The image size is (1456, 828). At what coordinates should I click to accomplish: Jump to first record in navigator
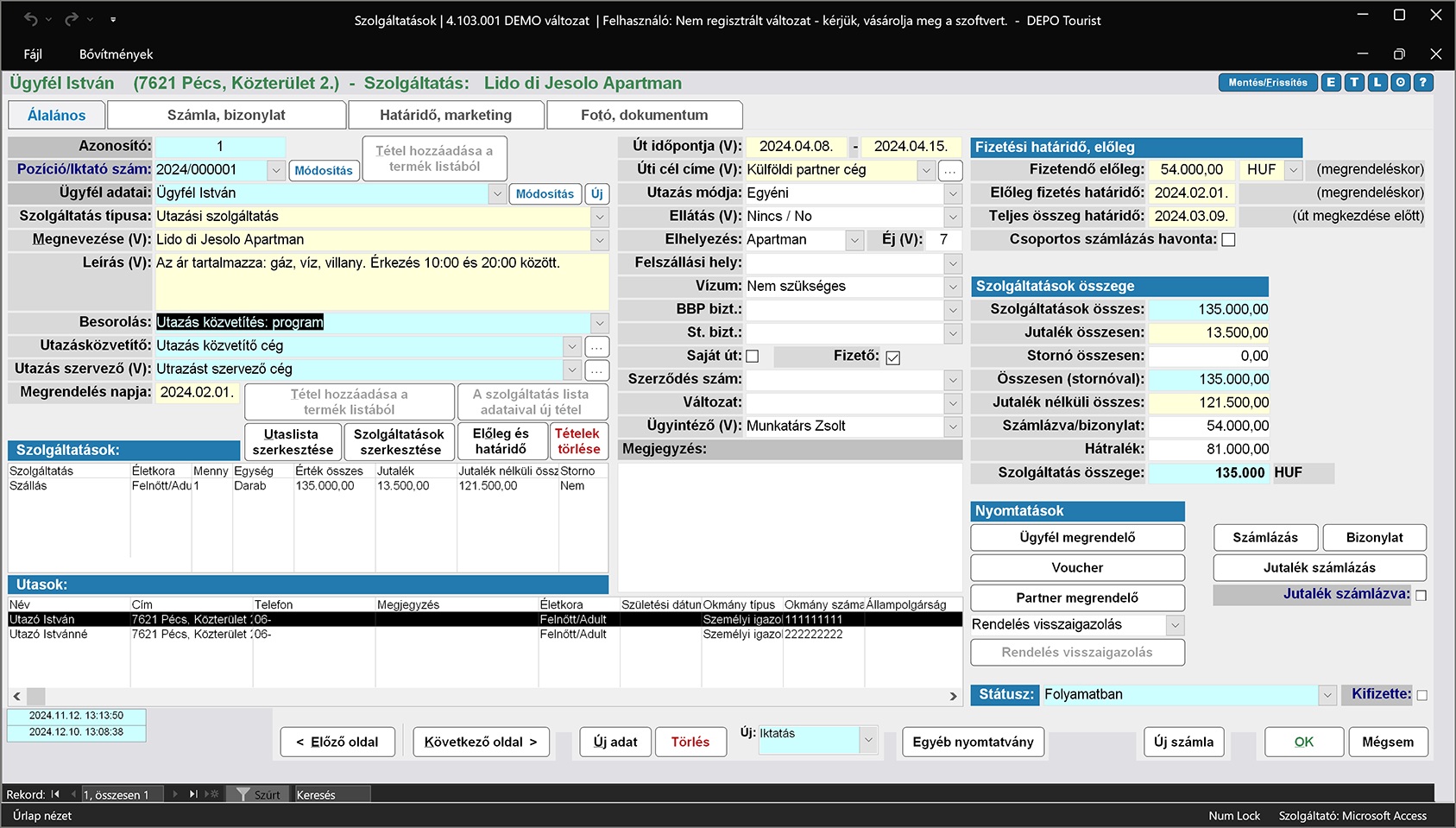(x=56, y=794)
